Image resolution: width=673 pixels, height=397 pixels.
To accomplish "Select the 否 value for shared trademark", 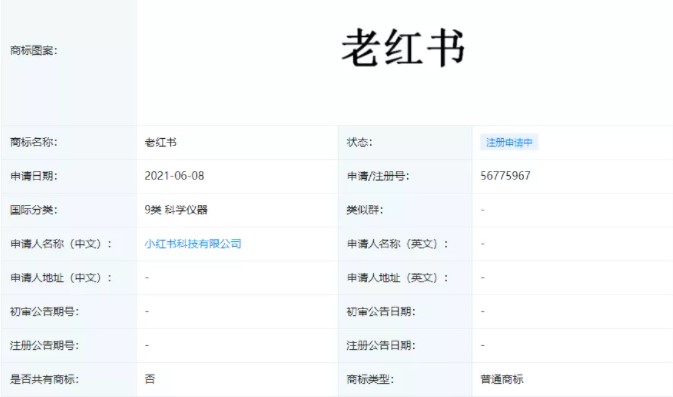I will point(150,379).
